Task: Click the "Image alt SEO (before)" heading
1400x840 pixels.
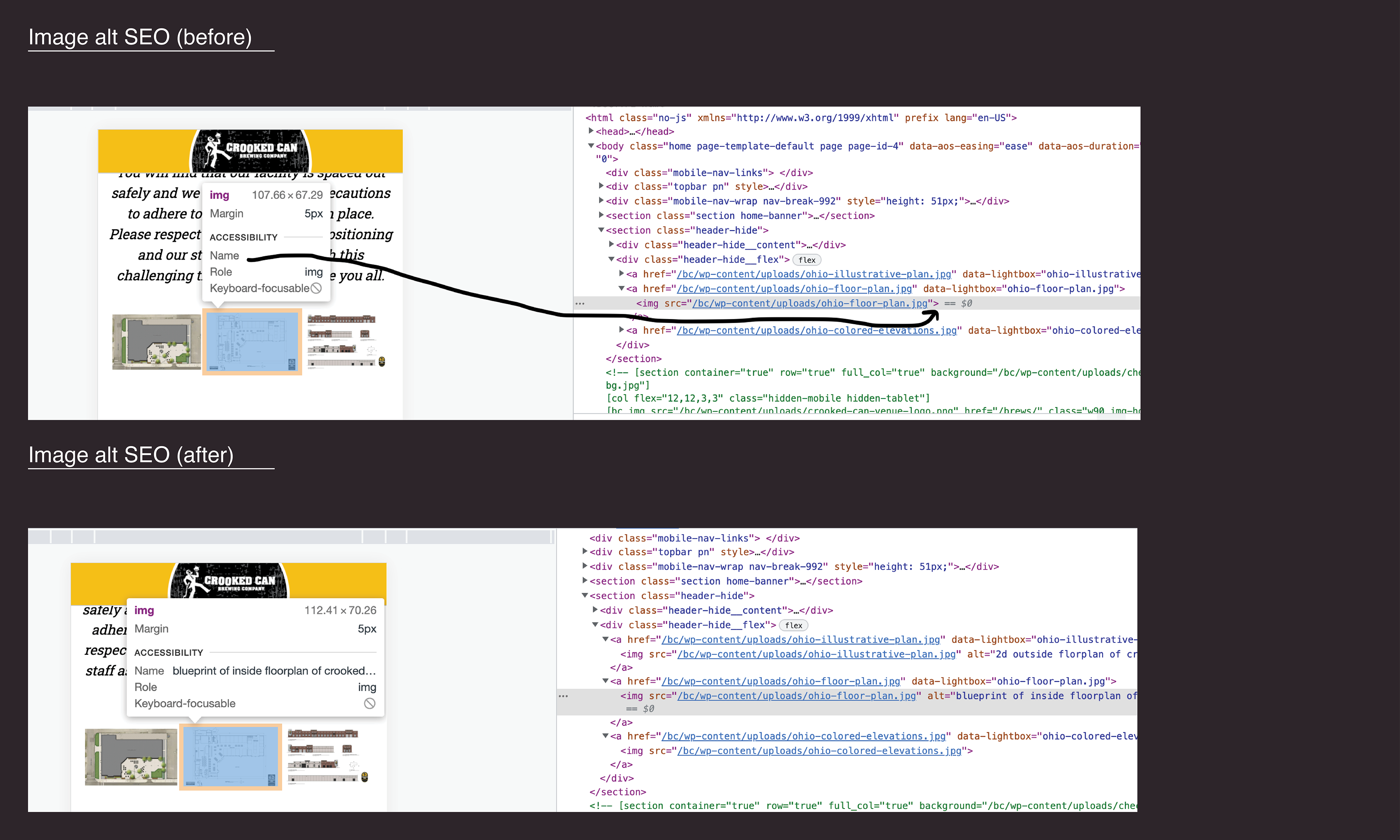Action: tap(140, 37)
